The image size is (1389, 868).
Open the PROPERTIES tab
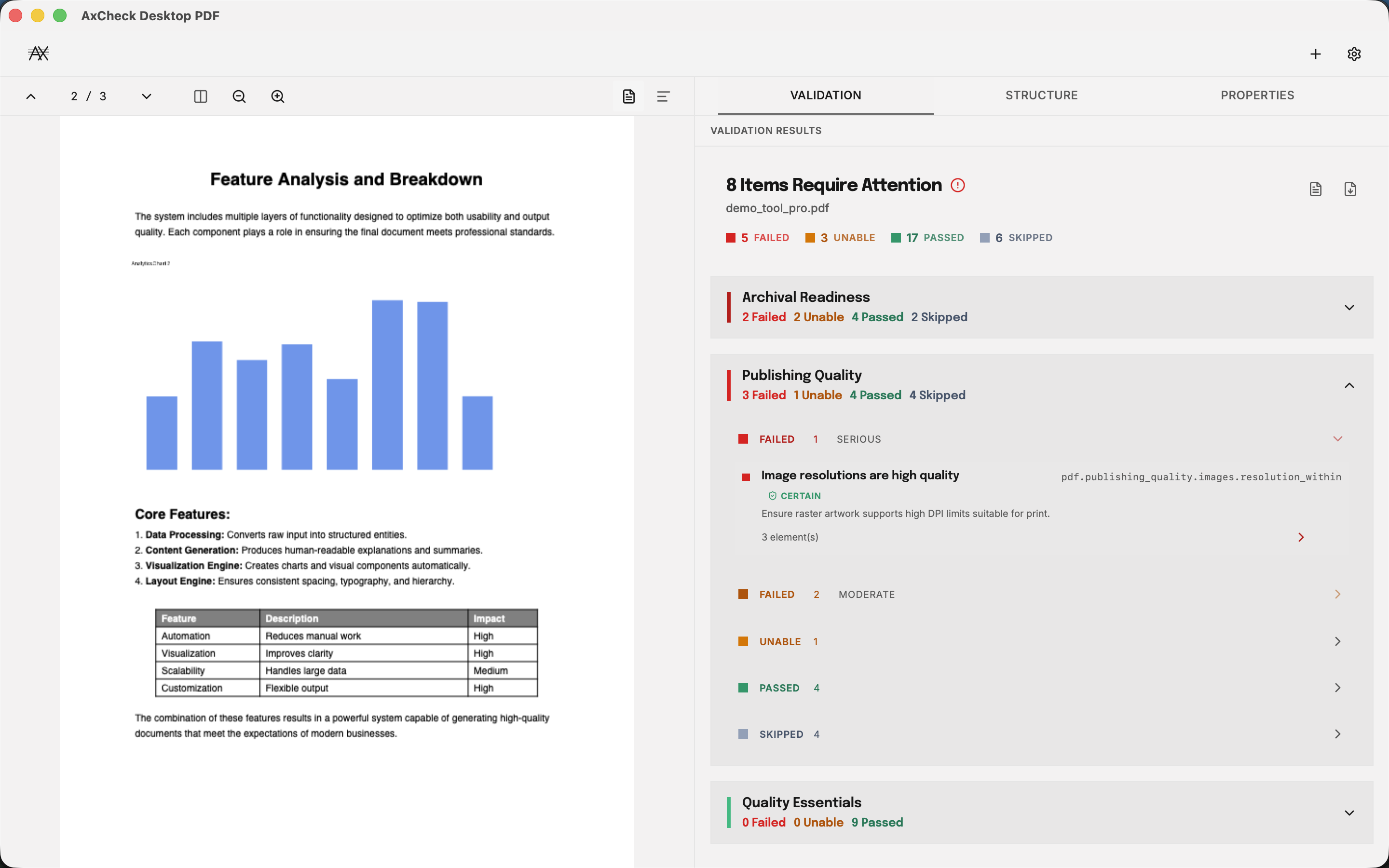(1257, 95)
